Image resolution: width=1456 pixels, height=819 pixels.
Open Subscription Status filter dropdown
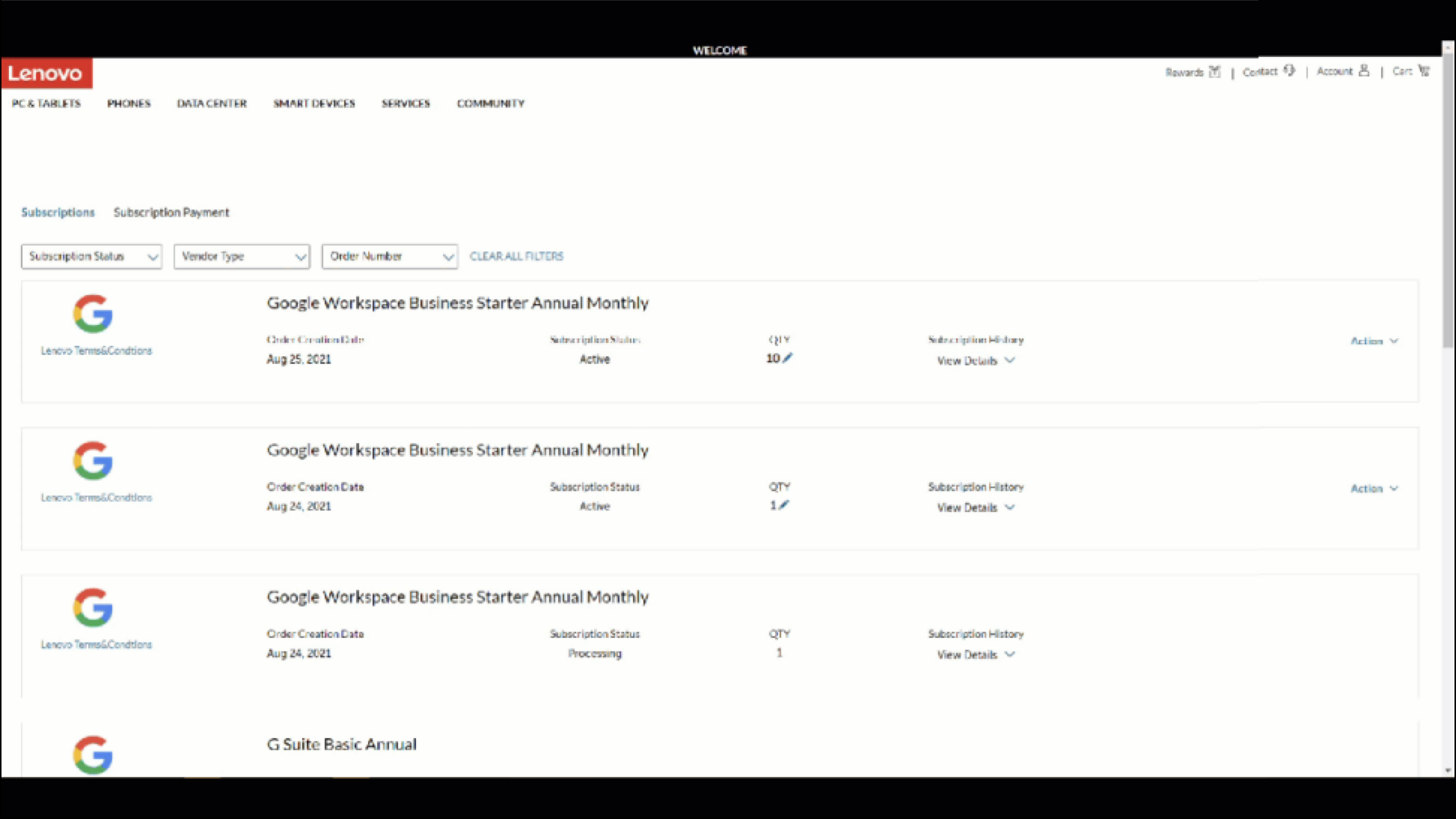[x=91, y=256]
